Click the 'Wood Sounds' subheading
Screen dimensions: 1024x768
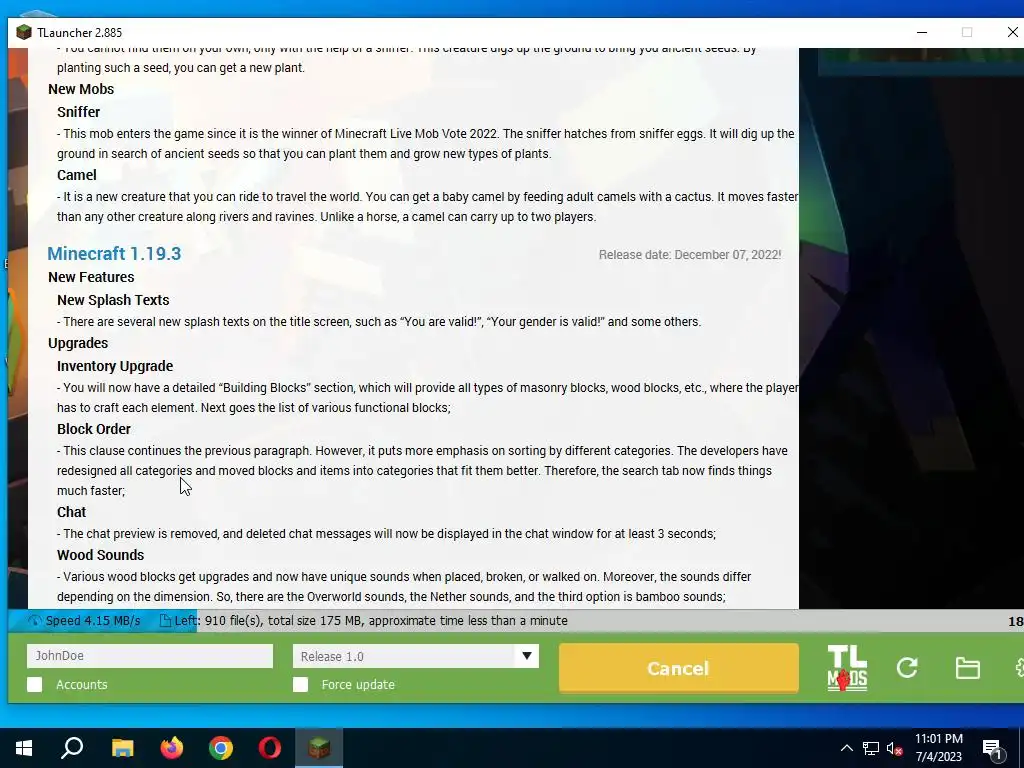point(101,555)
